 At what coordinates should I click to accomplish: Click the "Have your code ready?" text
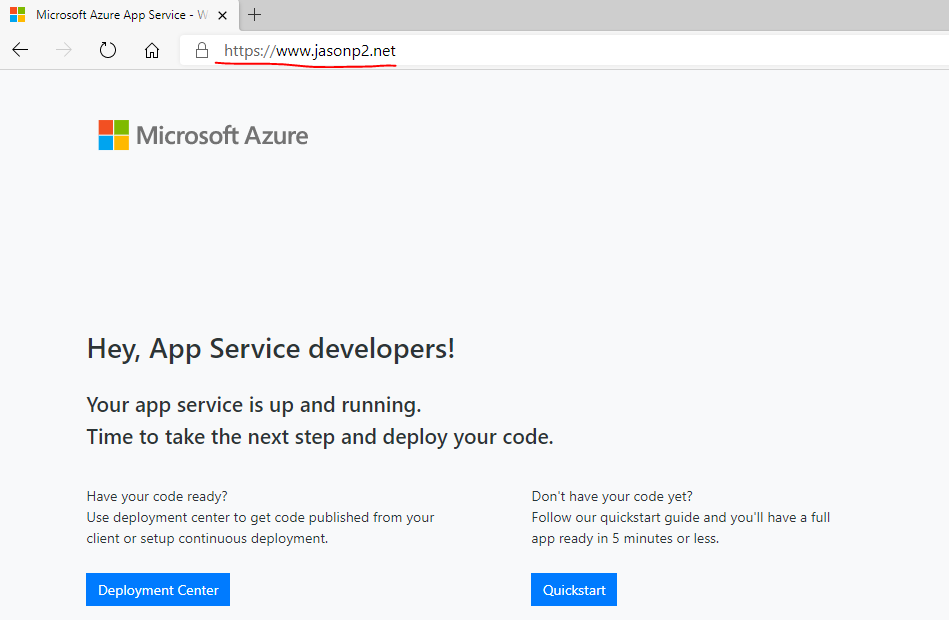(157, 496)
